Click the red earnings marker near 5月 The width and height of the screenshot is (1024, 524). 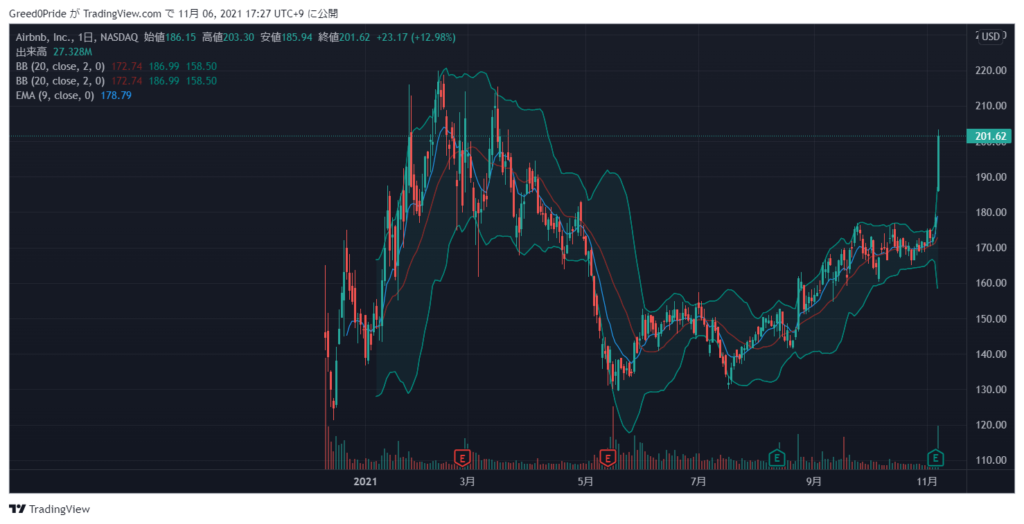[x=607, y=457]
